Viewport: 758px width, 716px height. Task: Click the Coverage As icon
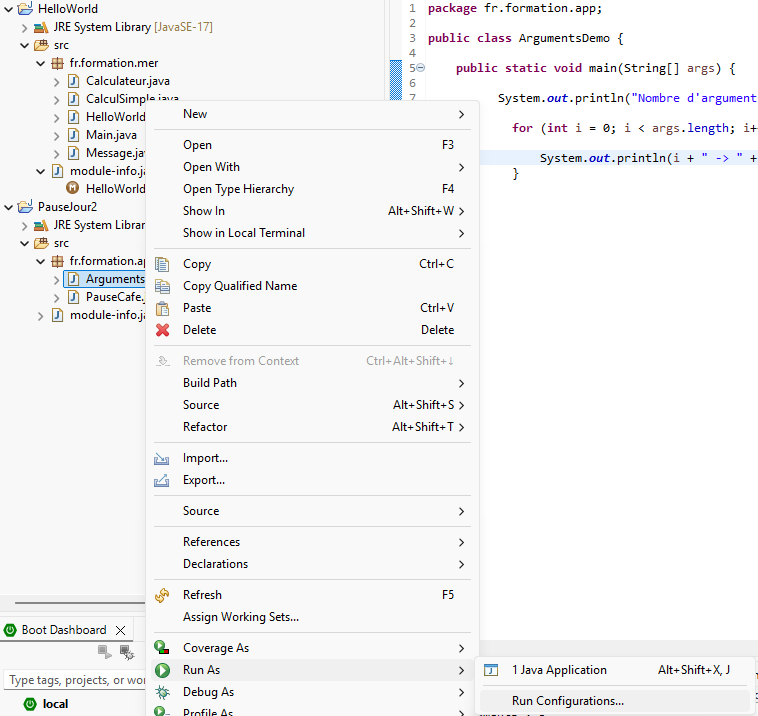[162, 648]
